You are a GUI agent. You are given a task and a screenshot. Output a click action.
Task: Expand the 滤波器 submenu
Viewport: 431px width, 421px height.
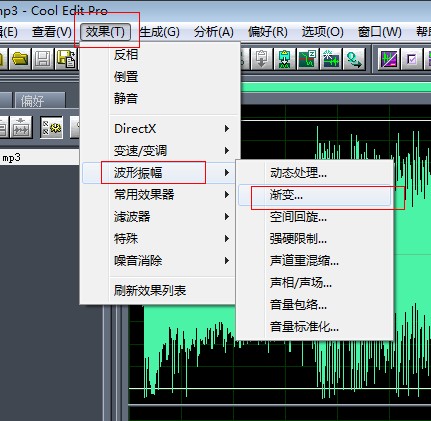coord(159,217)
